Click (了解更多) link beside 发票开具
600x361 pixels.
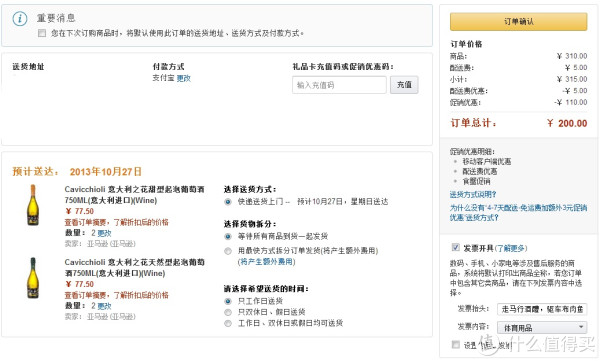tap(511, 248)
